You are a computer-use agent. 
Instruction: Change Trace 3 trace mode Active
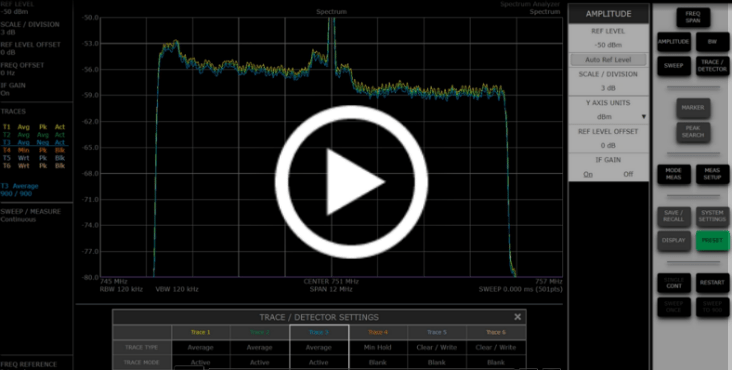click(x=319, y=363)
